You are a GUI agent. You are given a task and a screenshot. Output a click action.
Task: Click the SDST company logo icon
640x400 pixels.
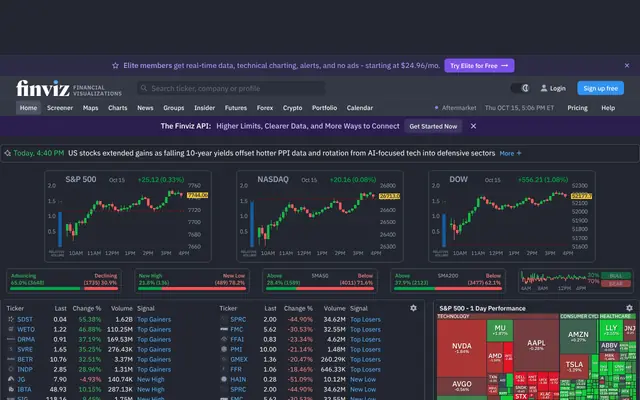click(x=11, y=319)
